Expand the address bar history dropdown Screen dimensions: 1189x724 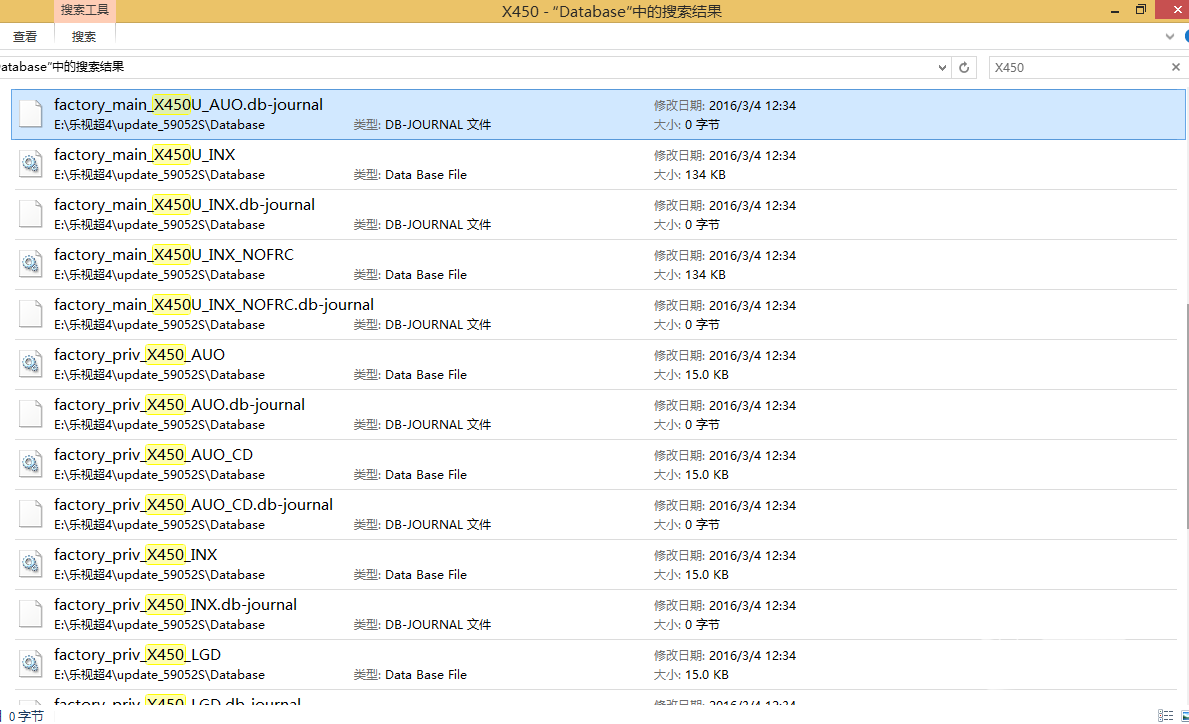click(942, 67)
